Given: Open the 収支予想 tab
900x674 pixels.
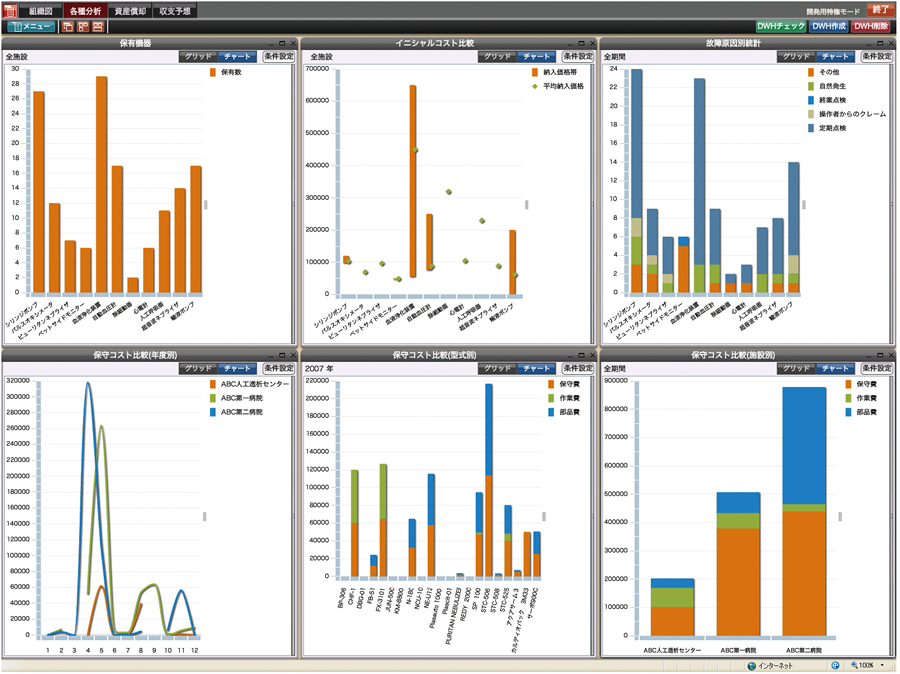Looking at the screenshot, I should click(176, 10).
